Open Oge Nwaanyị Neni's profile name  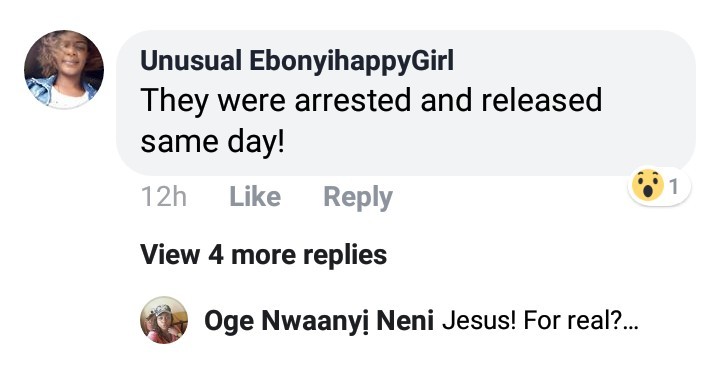(319, 320)
